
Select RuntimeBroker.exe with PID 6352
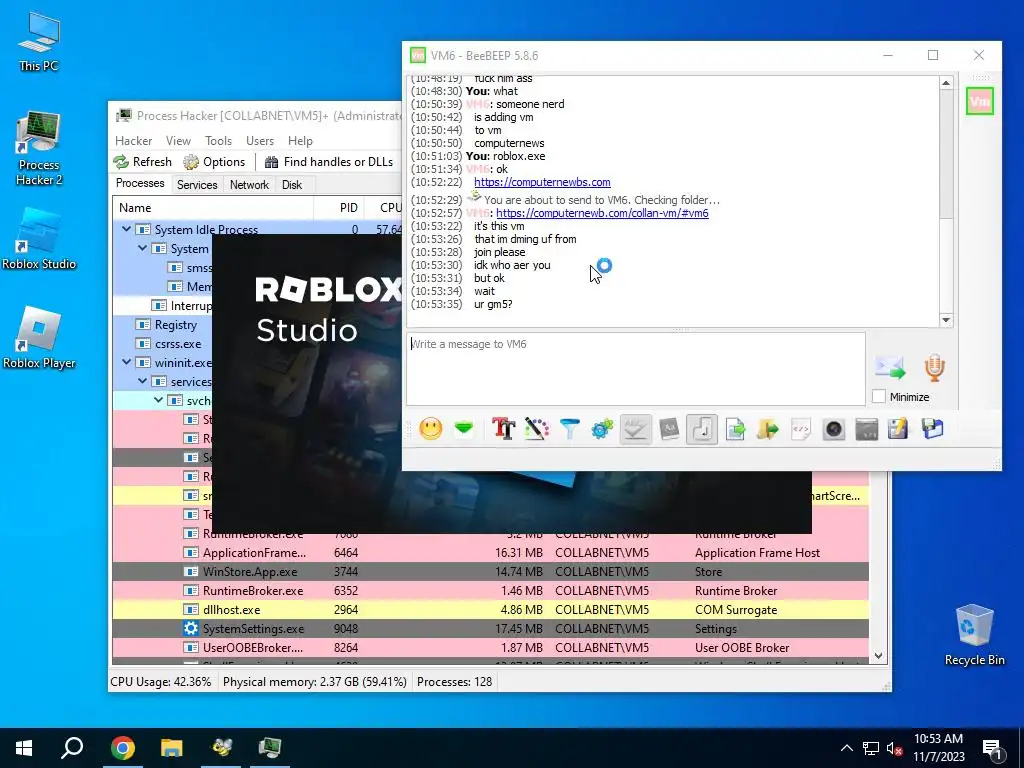click(490, 590)
